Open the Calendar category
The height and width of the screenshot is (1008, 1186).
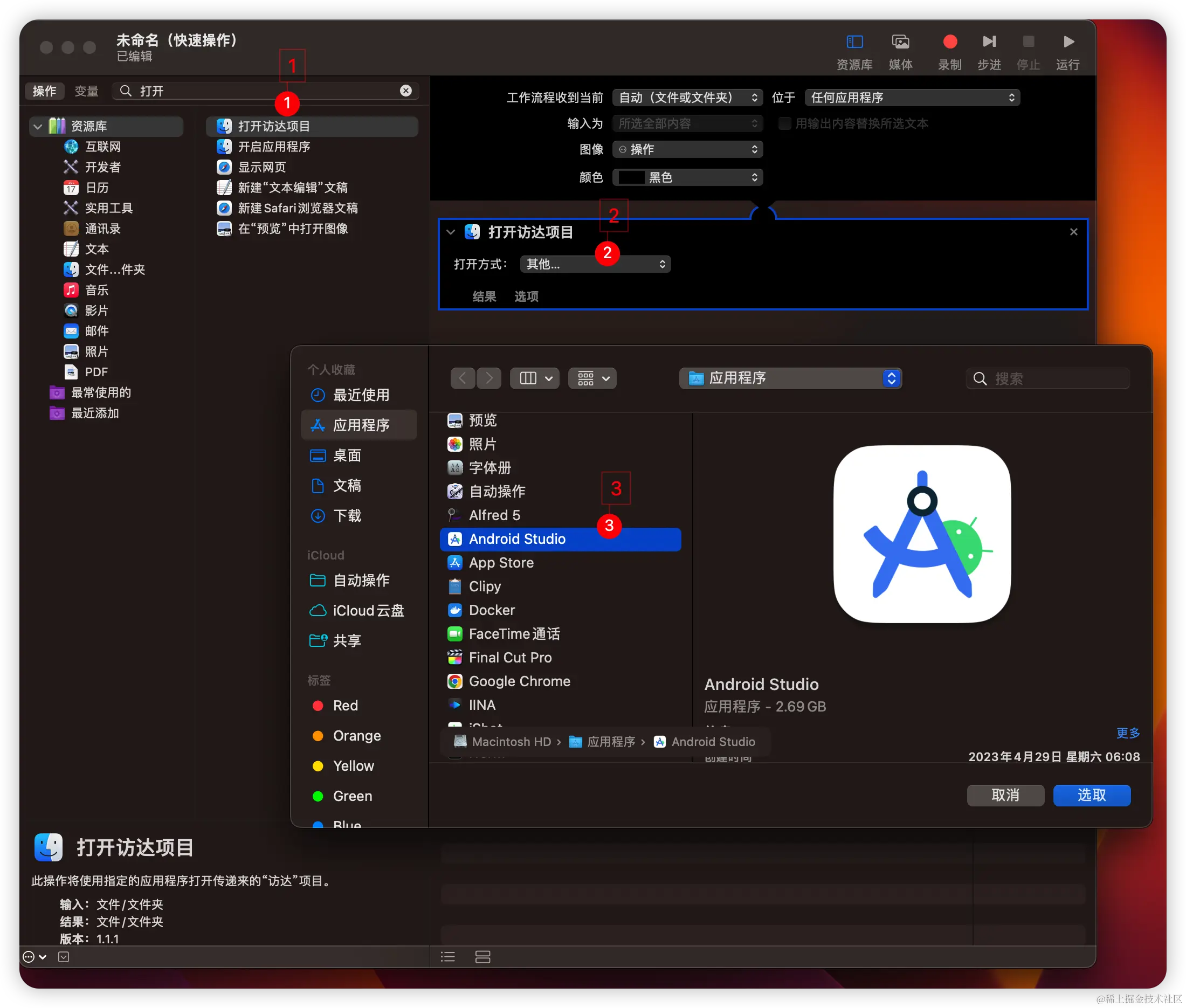[x=86, y=188]
